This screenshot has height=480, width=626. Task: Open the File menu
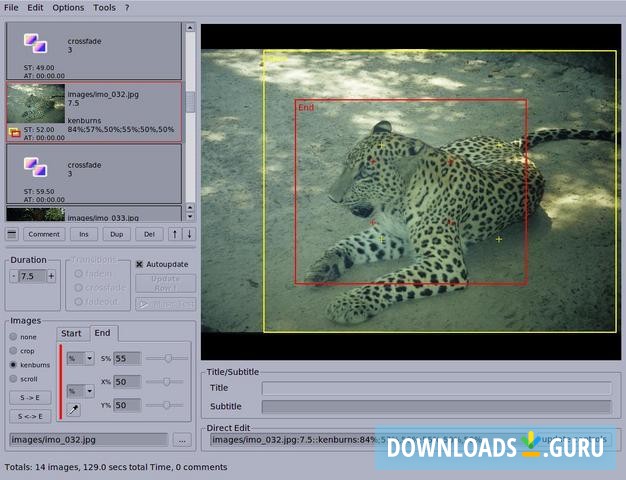11,8
